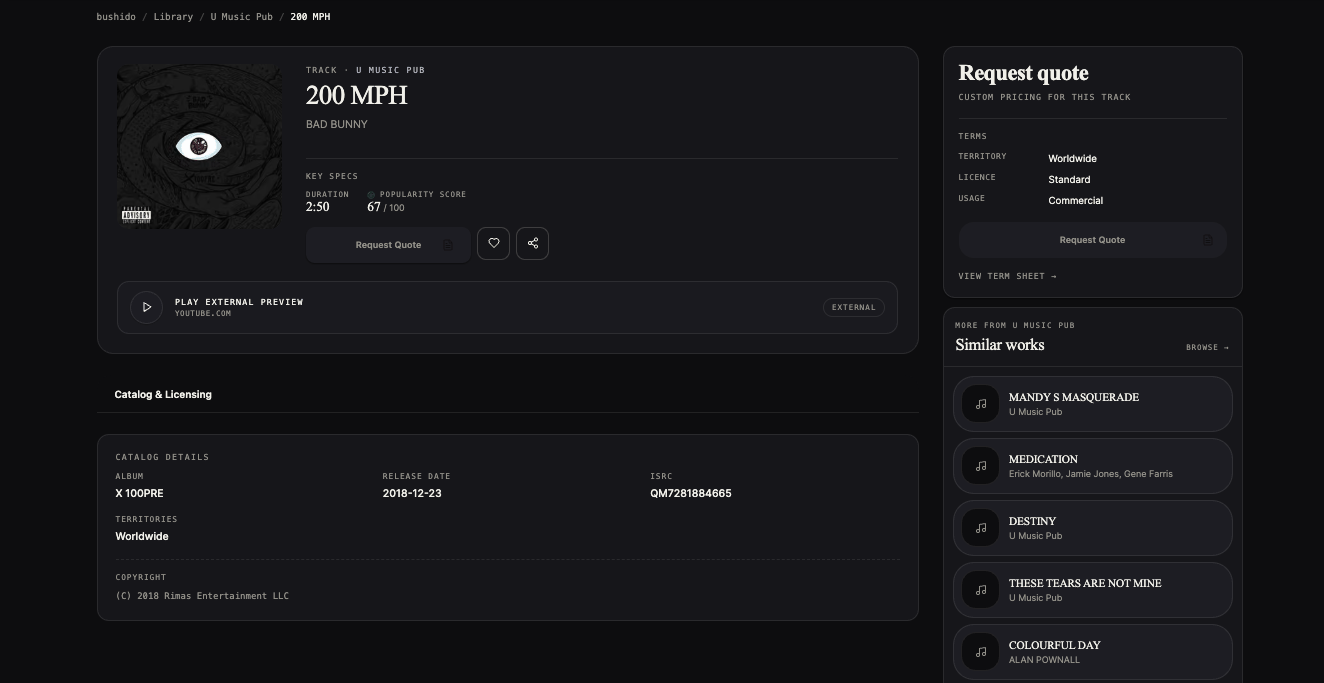Click Request Quote in the custom pricing panel
This screenshot has width=1324, height=683.
point(1092,240)
